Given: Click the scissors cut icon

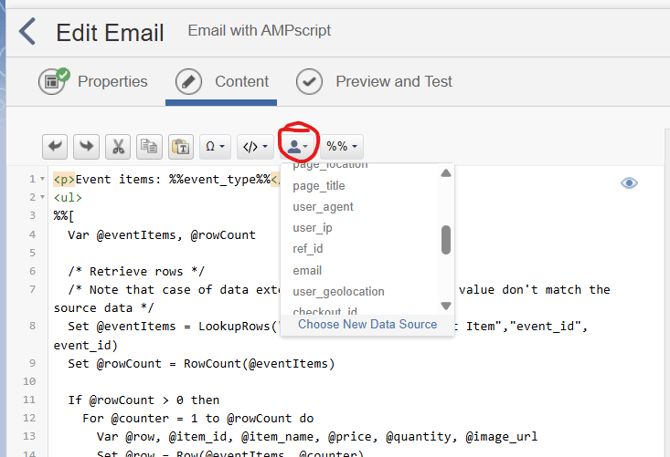Looking at the screenshot, I should pyautogui.click(x=118, y=146).
